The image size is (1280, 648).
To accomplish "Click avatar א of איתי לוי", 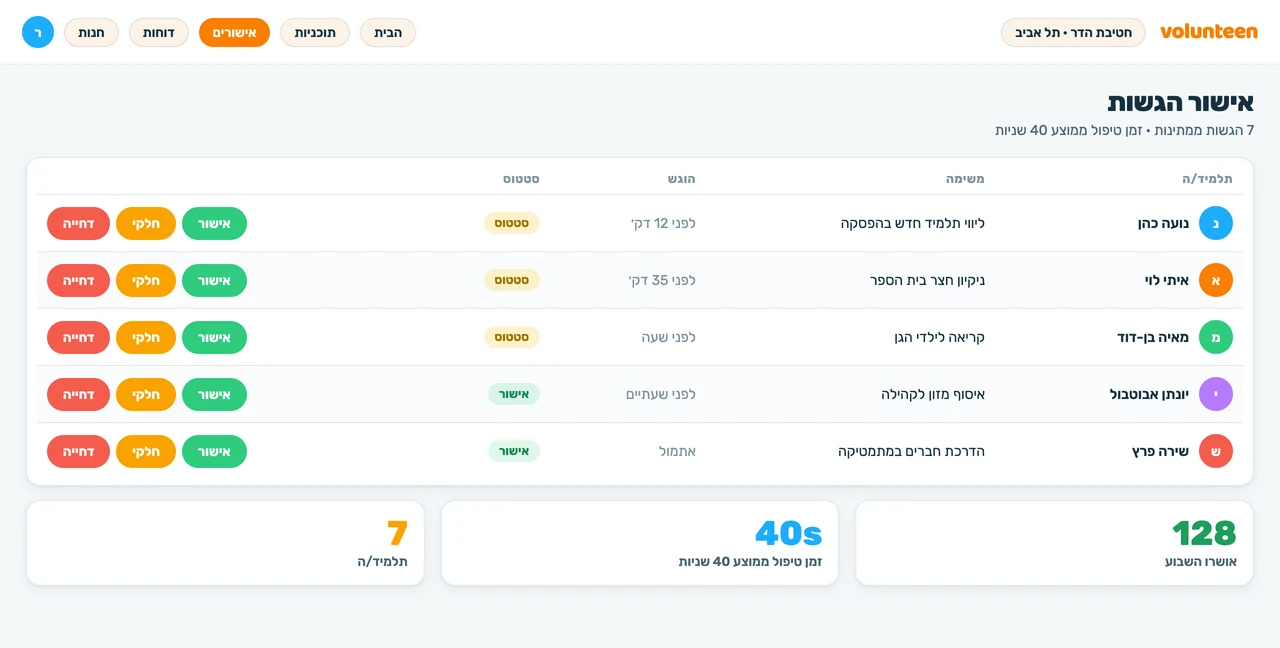I will (1216, 280).
